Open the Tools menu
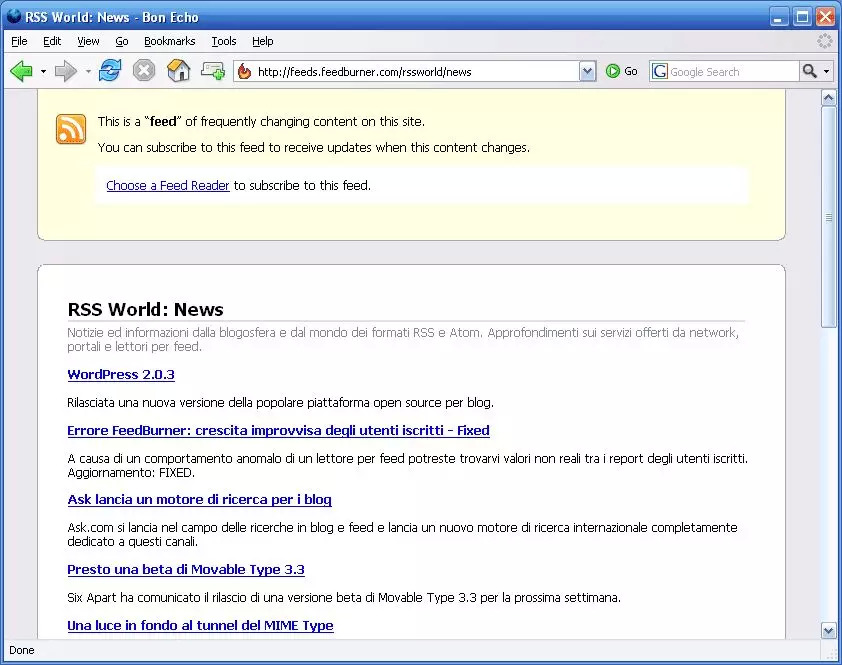Image resolution: width=842 pixels, height=665 pixels. click(x=224, y=41)
